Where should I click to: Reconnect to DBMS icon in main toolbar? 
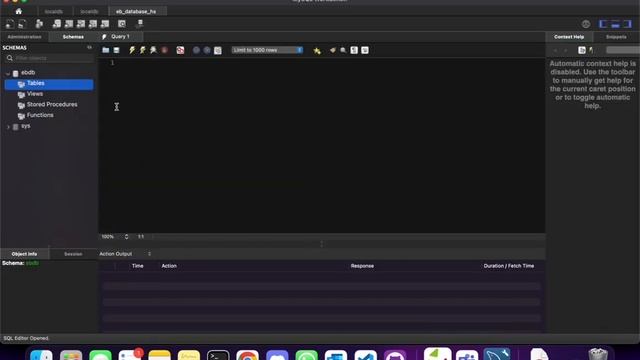tap(140, 24)
